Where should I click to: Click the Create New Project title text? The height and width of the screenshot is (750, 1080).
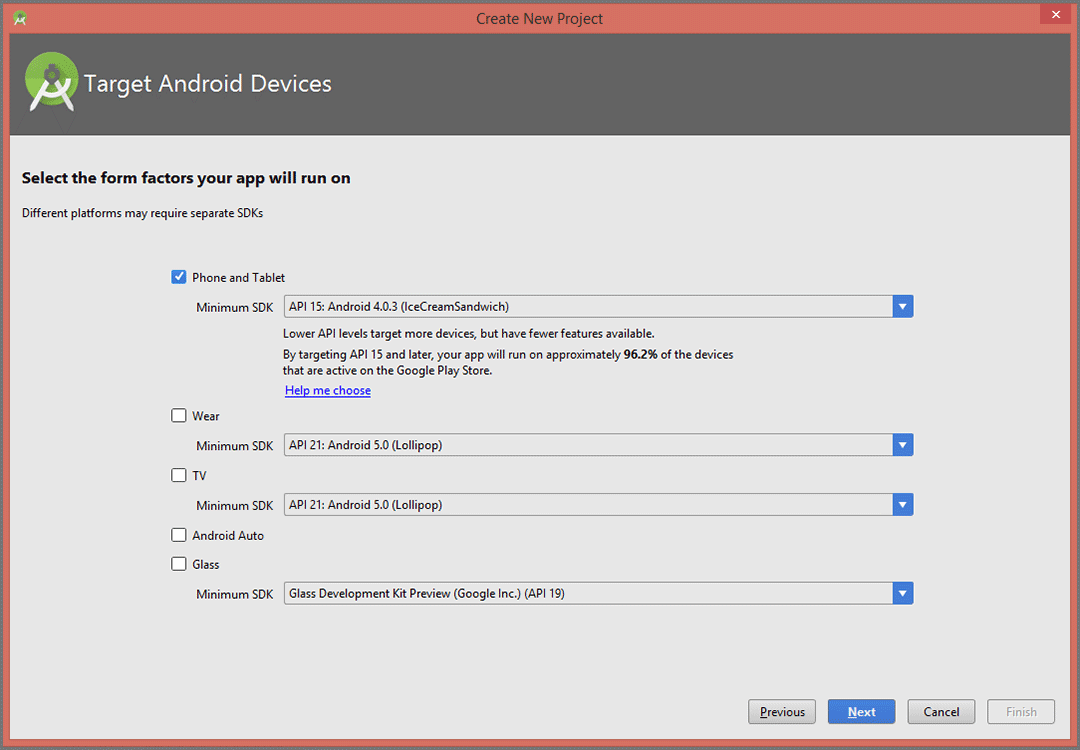pos(539,19)
